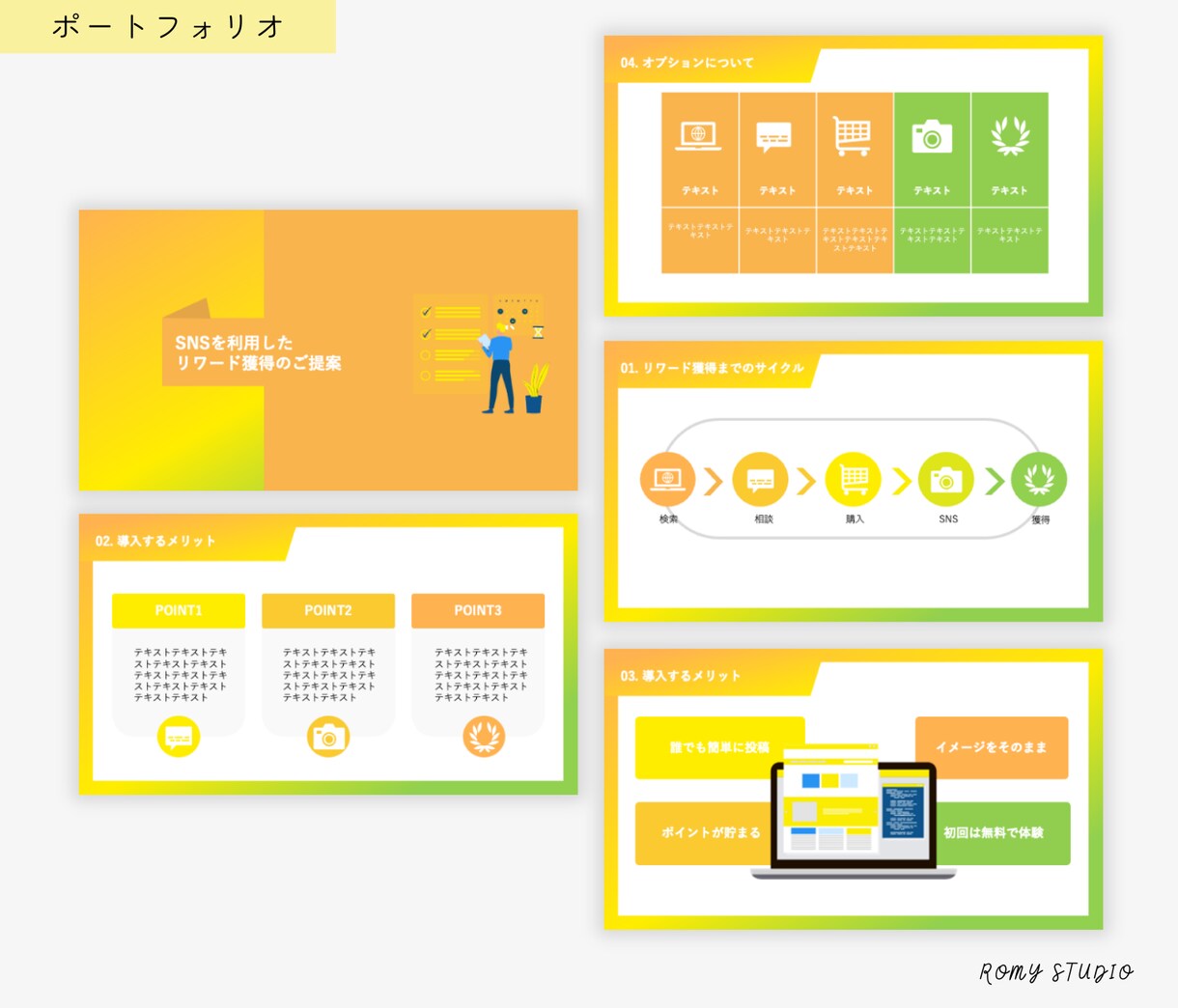Click the chevron arrow between 検索 and 相談
Image resolution: width=1178 pixels, height=1008 pixels.
click(x=713, y=481)
